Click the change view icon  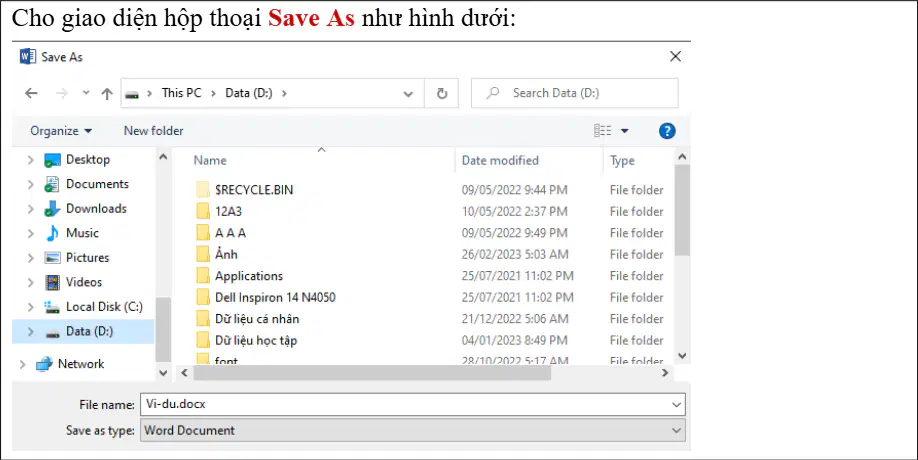pos(602,131)
